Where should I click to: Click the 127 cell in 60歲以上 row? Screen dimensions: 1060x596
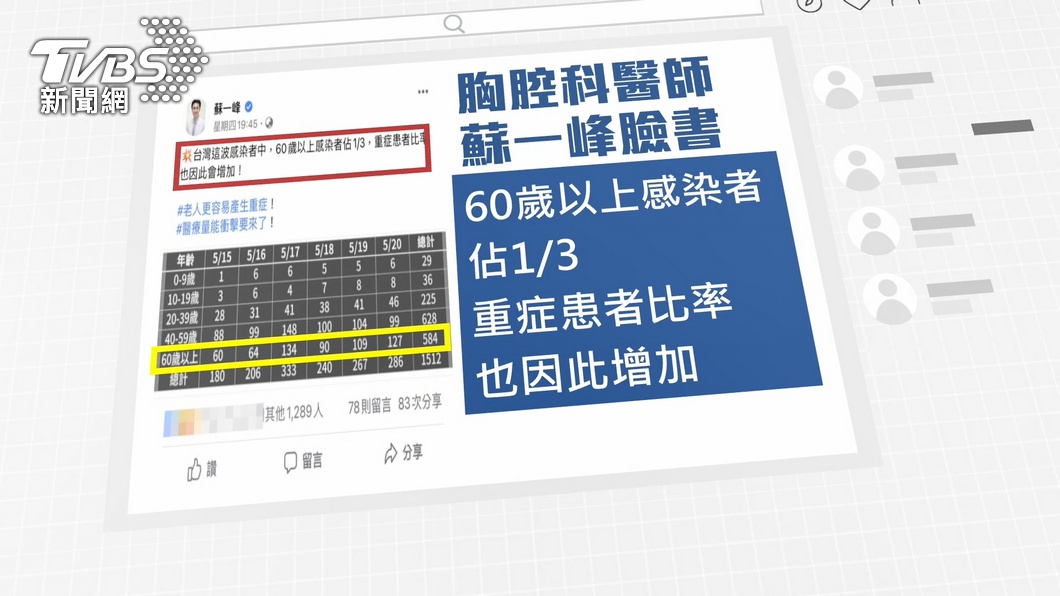395,341
